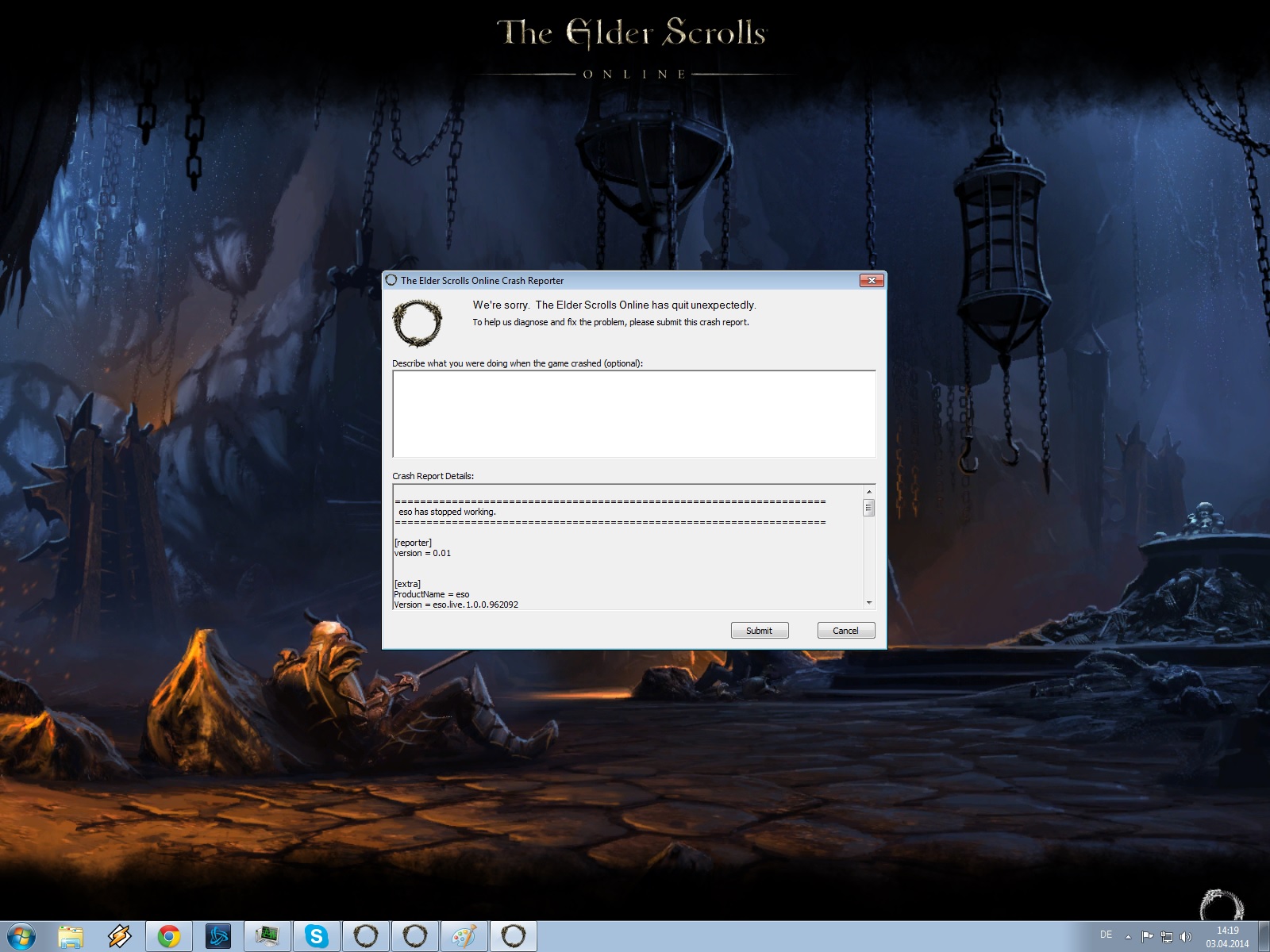This screenshot has height=952, width=1270.
Task: Open the Action Center flag icon
Action: (x=1147, y=936)
